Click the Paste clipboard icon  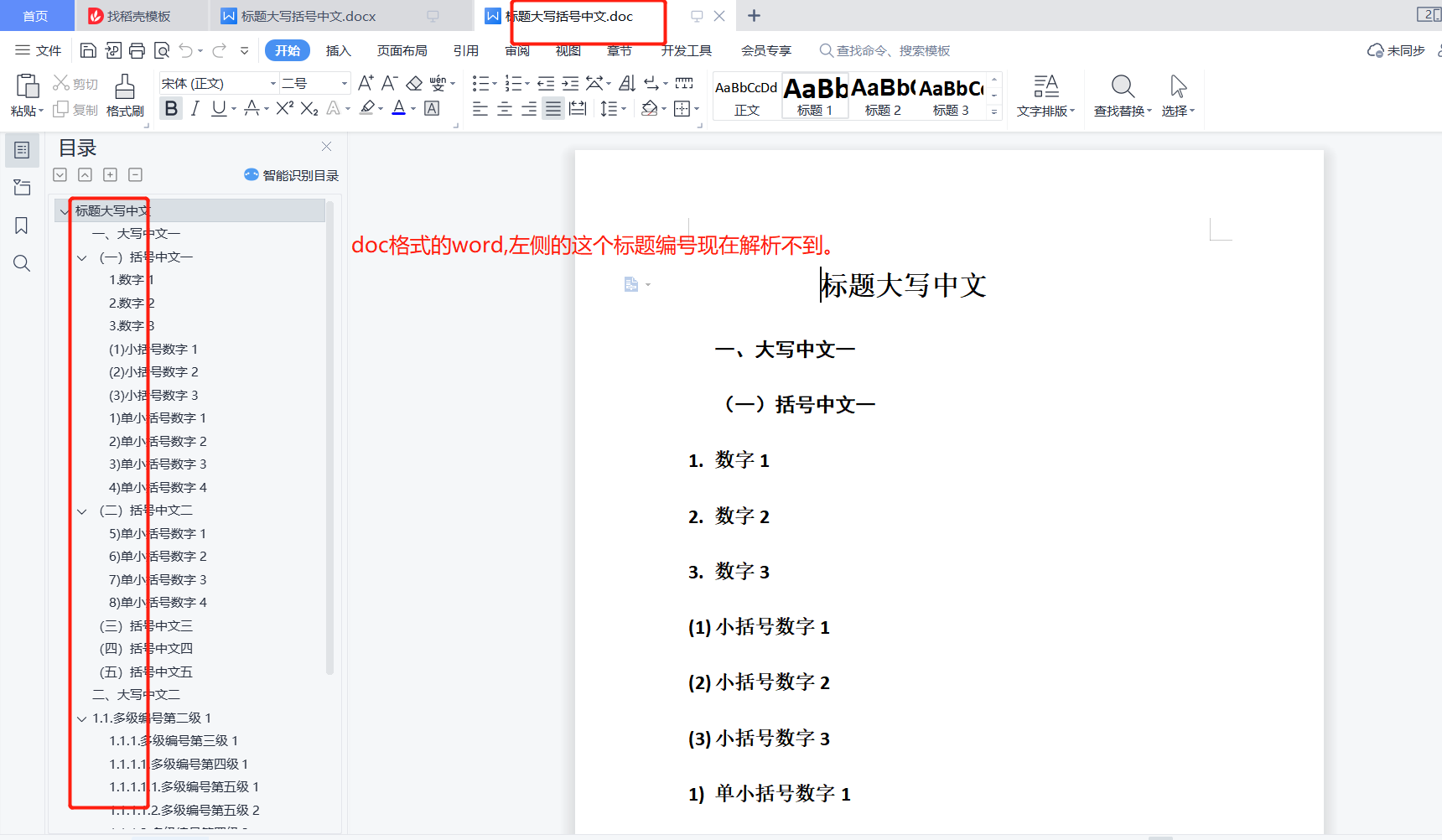pos(28,86)
